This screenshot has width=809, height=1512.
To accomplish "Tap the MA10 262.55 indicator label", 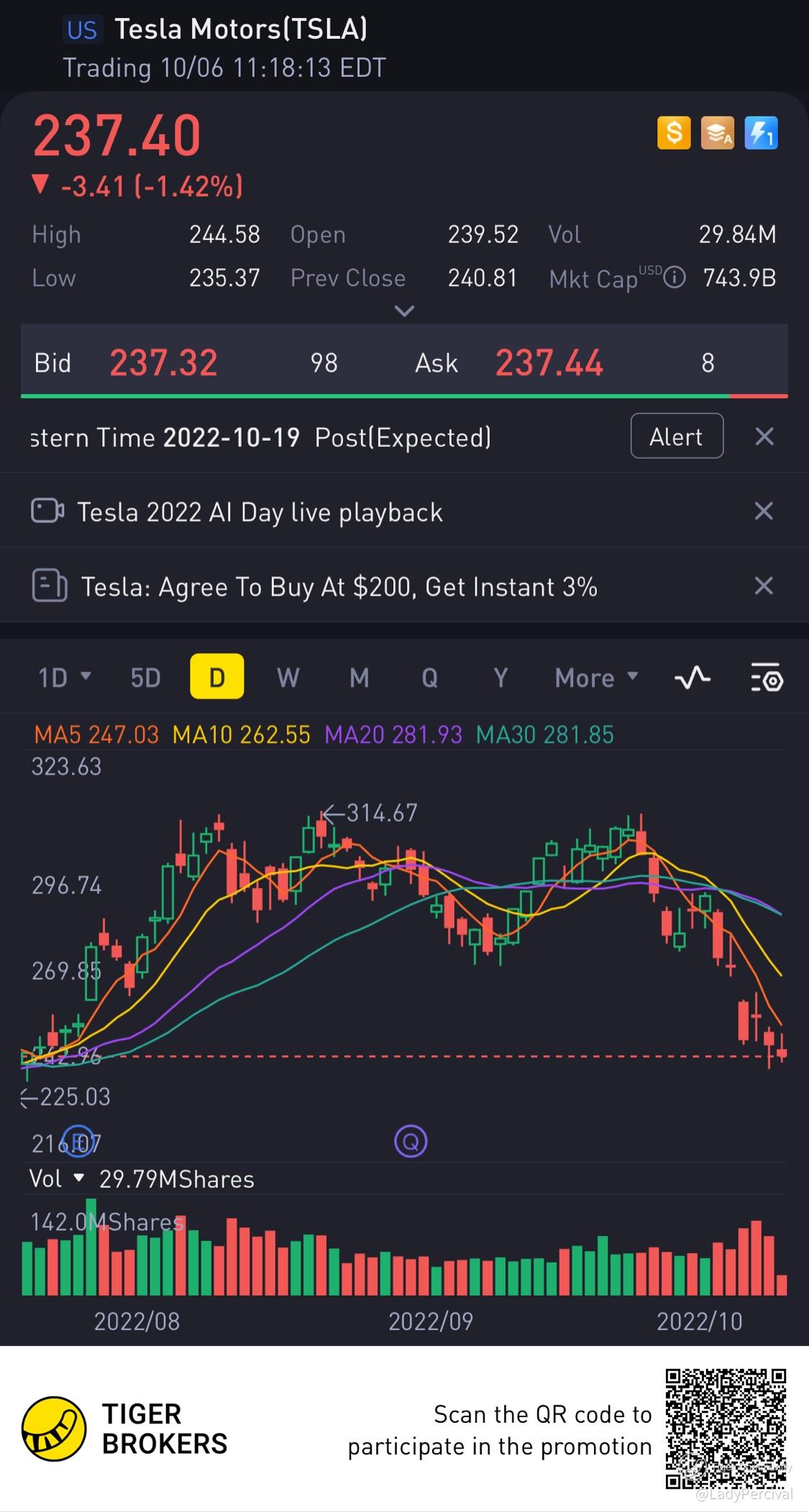I will pos(242,734).
